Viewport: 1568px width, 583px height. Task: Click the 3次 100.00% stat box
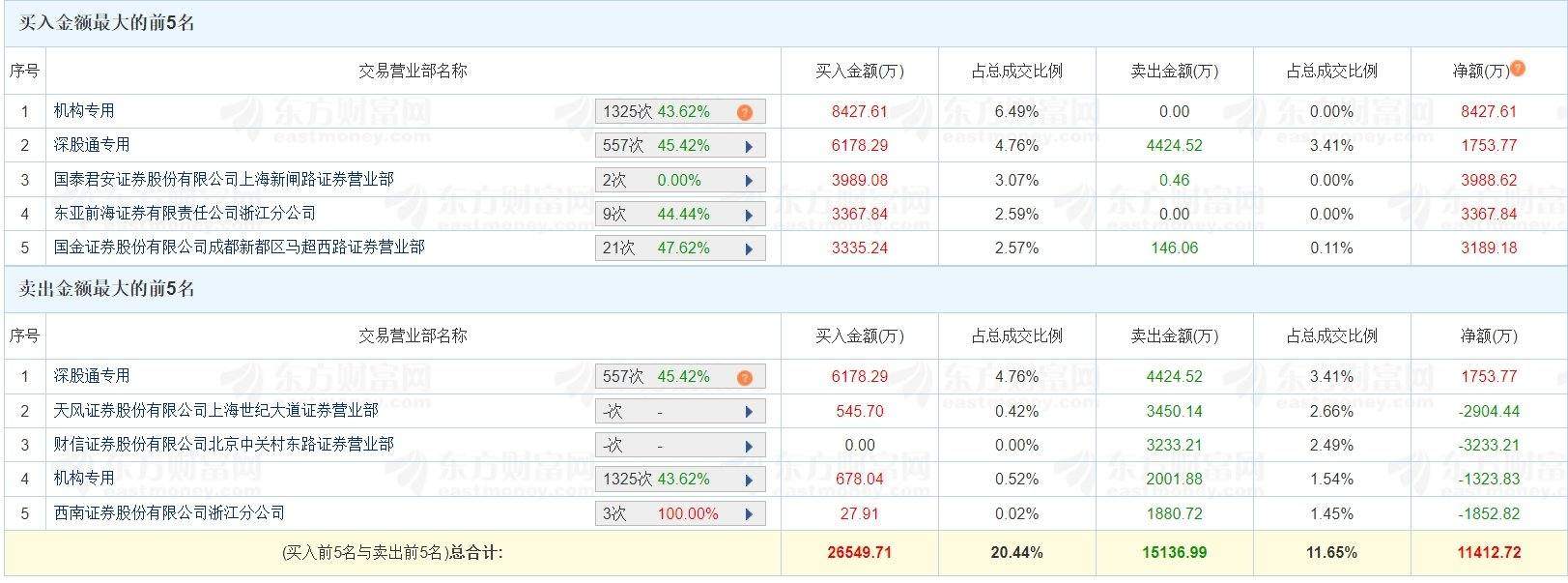(667, 513)
